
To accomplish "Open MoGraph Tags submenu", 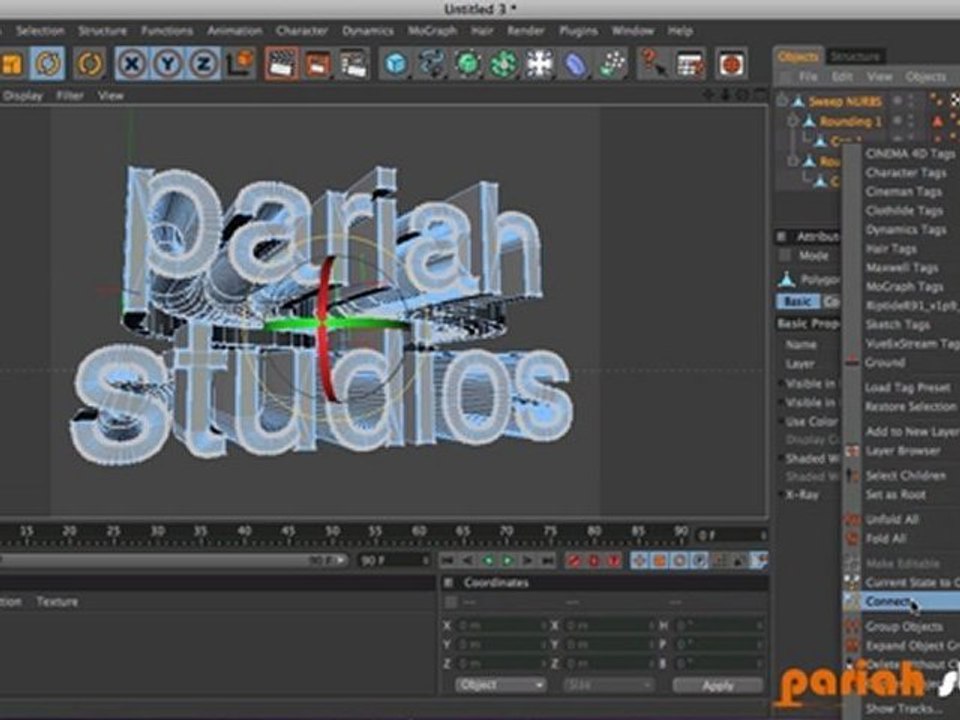I will pos(904,287).
